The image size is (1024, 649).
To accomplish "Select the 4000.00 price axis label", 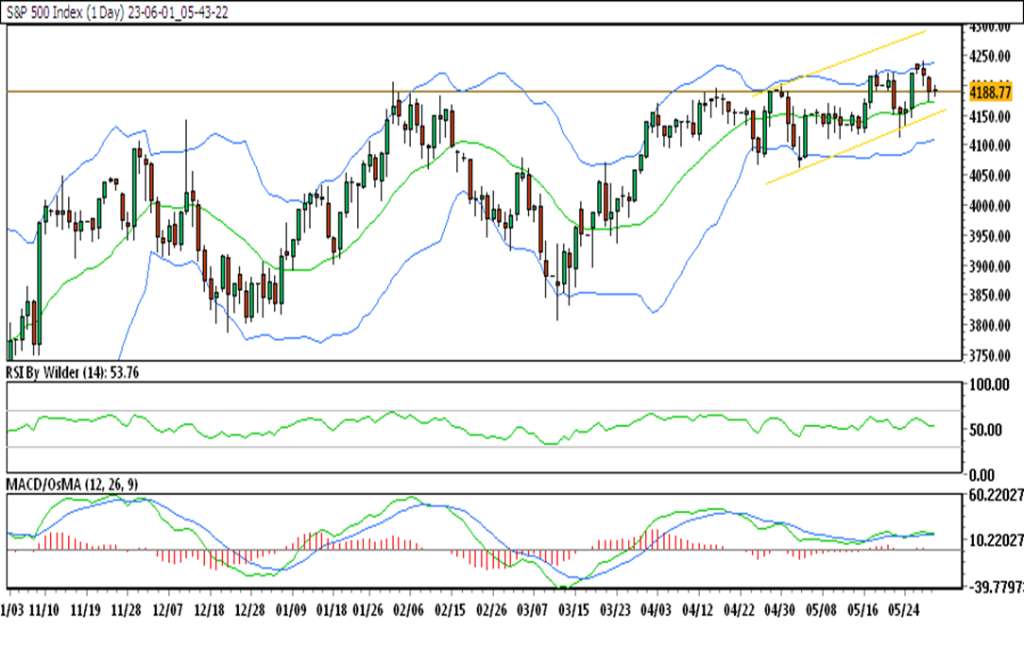I will pos(990,206).
